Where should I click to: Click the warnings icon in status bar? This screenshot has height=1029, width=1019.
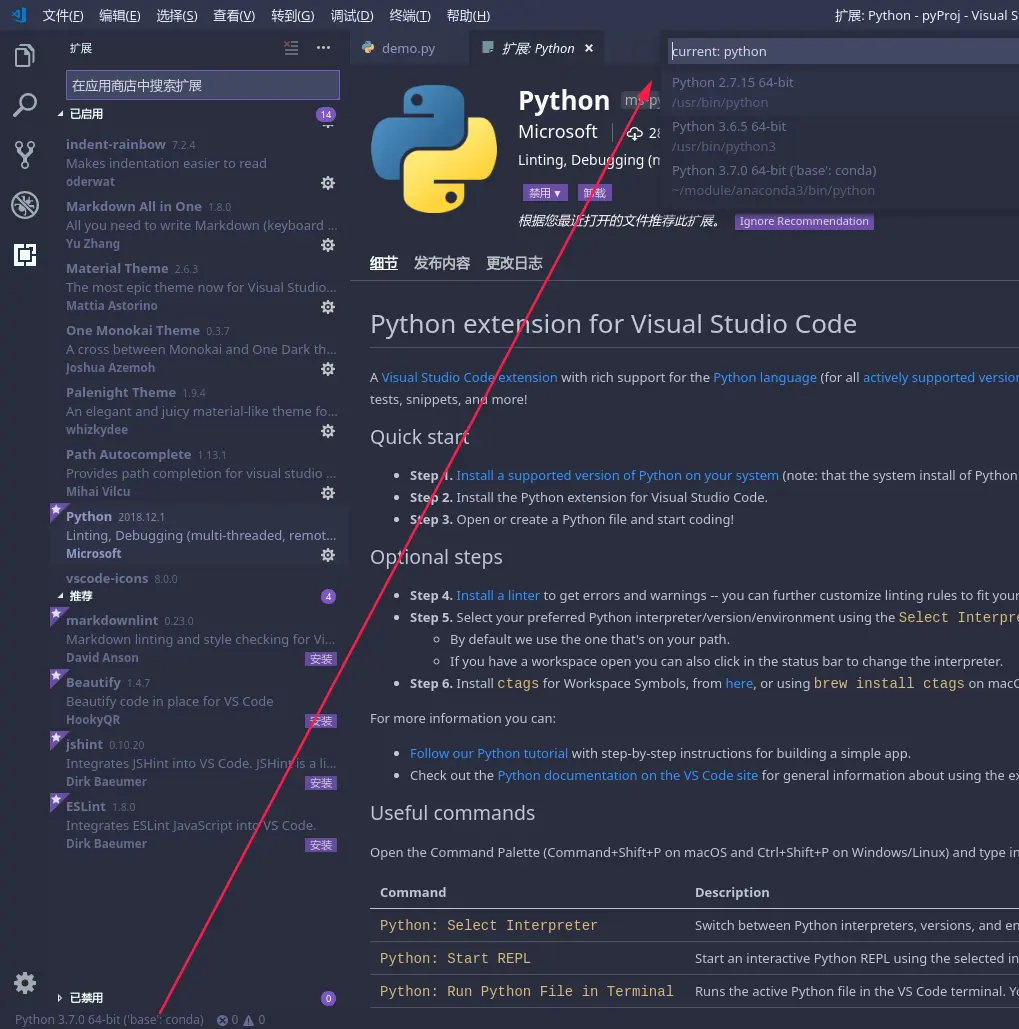pos(248,1020)
